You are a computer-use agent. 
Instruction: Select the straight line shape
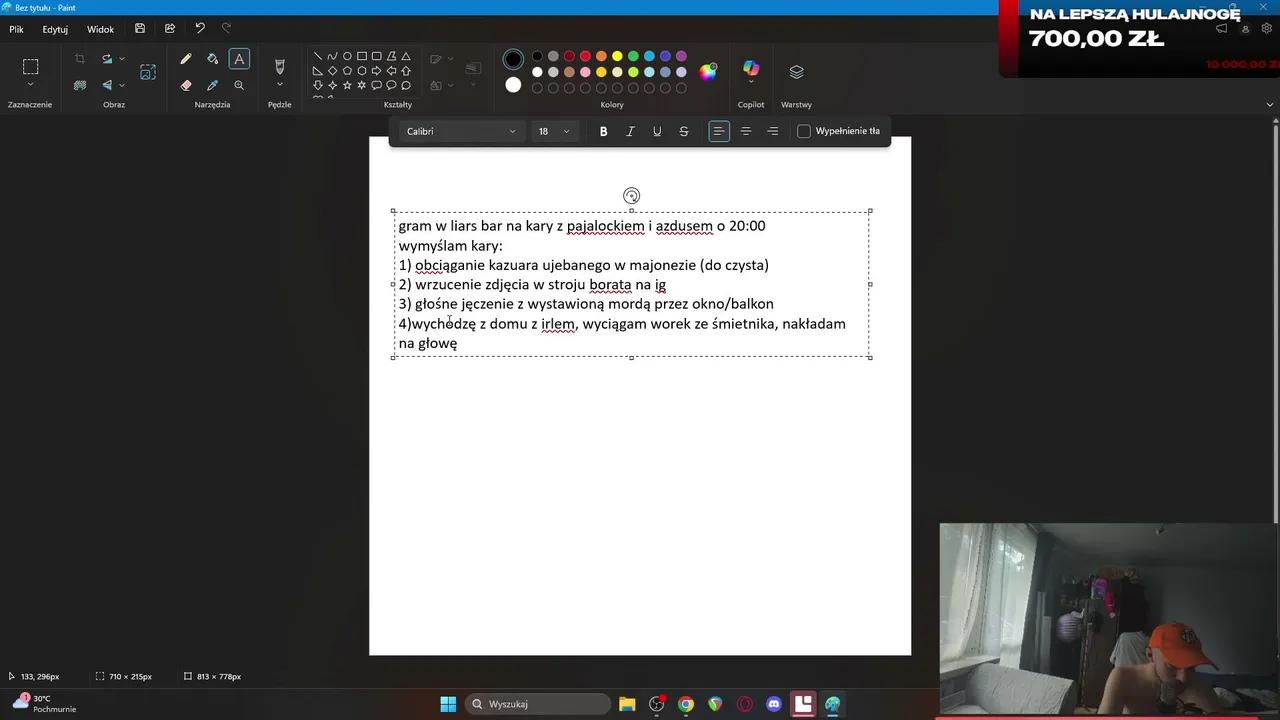click(318, 56)
